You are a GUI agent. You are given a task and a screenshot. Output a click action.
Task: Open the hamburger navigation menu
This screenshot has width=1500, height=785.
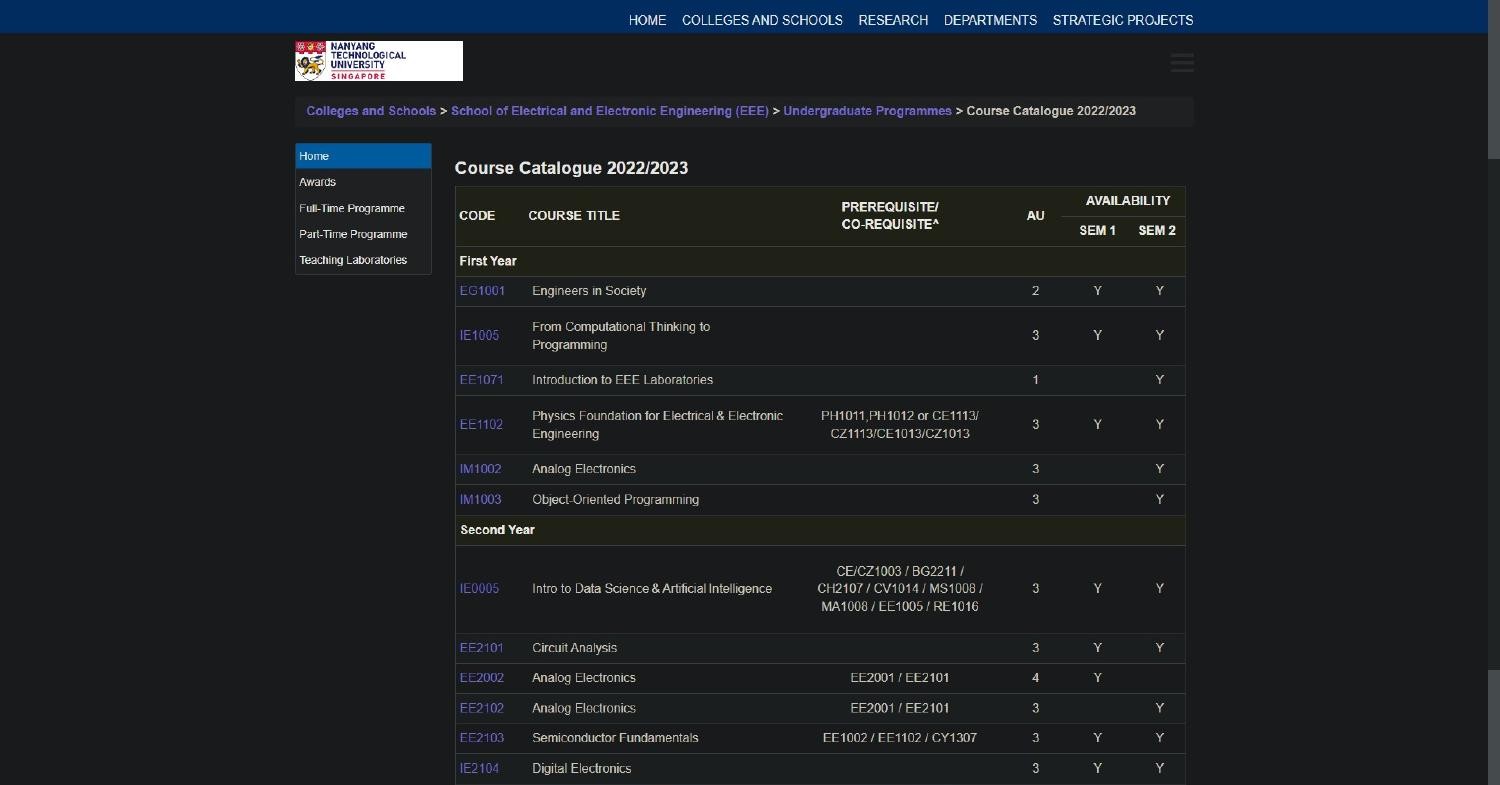(1181, 62)
